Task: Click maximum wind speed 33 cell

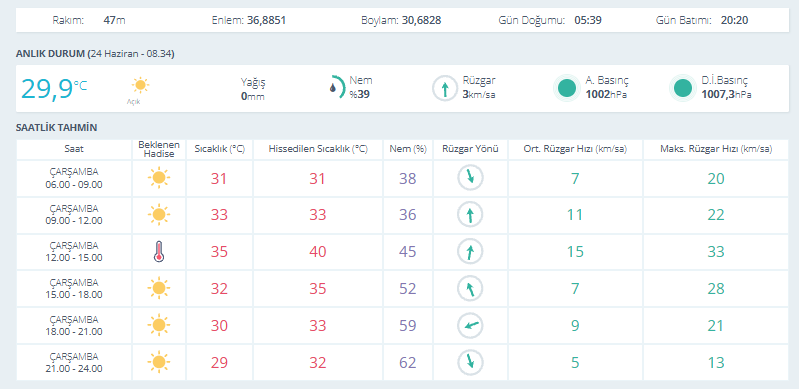Action: tap(716, 252)
